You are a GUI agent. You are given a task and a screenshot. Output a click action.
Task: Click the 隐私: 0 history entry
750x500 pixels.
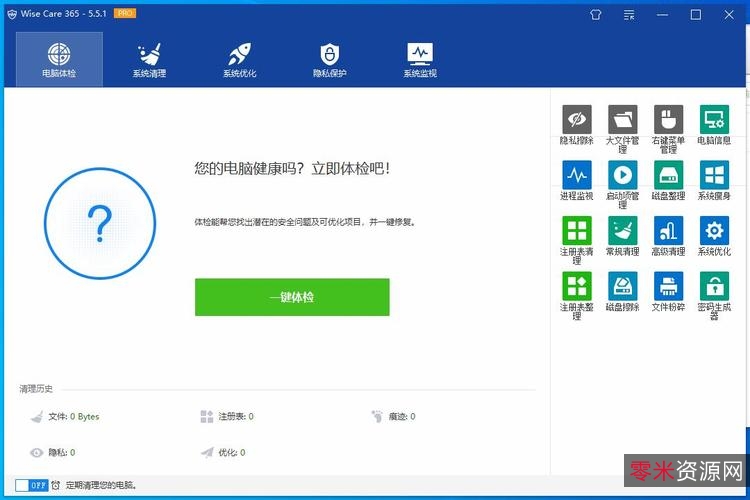coord(62,453)
